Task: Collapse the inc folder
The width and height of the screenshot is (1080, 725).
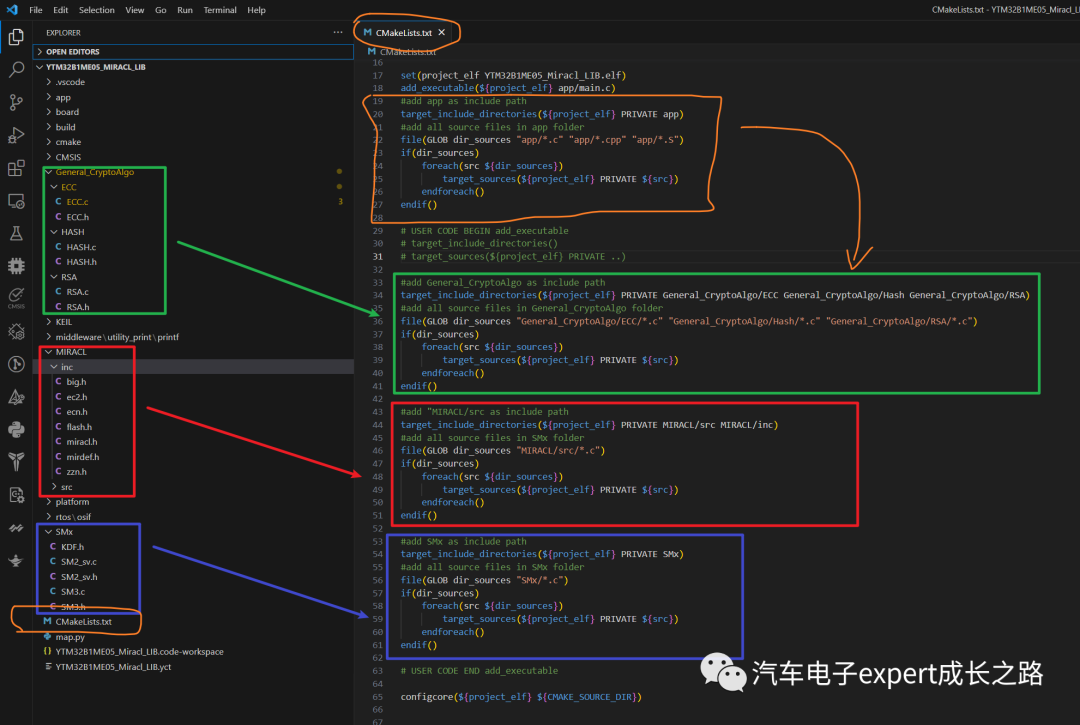Action: (193, 367)
